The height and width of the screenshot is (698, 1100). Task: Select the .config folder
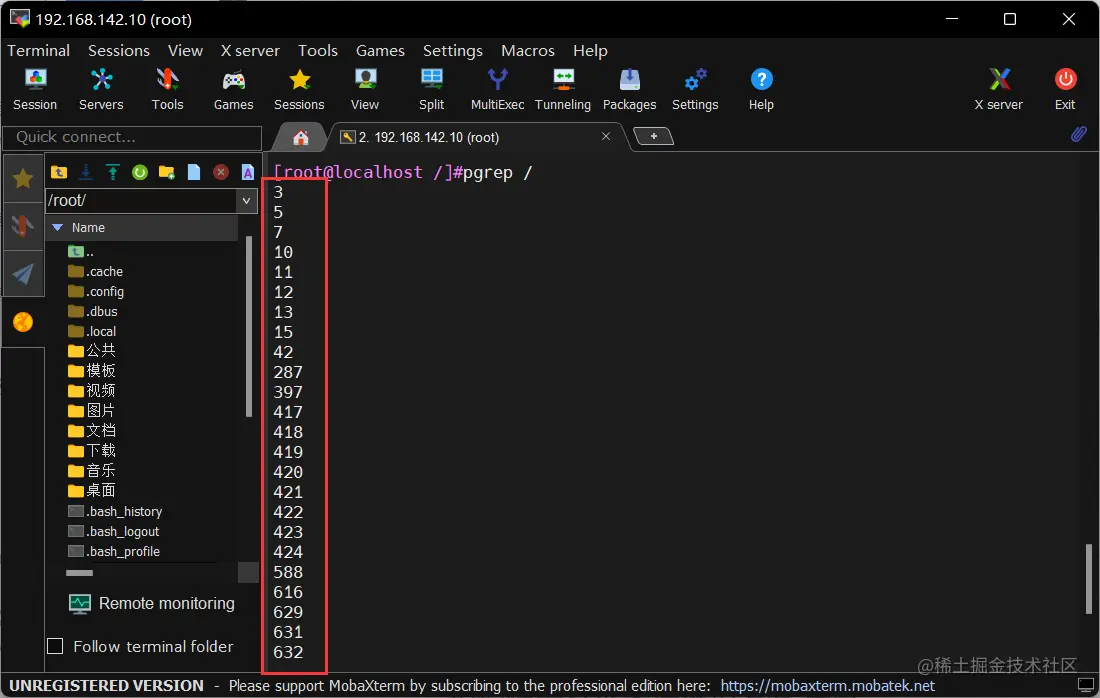coord(96,291)
